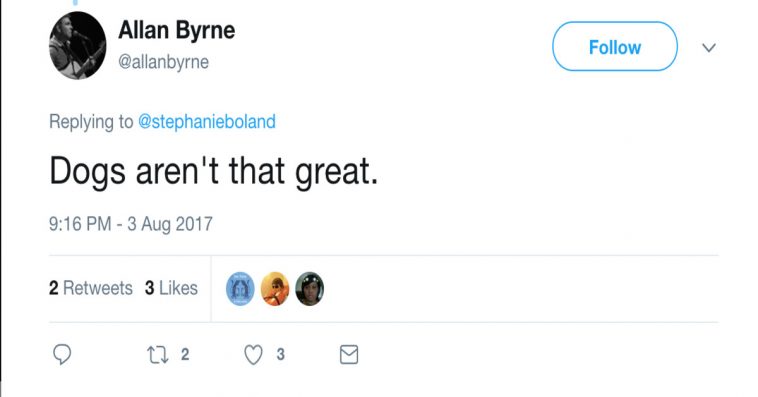758x397 pixels.
Task: Open the @stephanieboland profile link
Action: [x=207, y=121]
